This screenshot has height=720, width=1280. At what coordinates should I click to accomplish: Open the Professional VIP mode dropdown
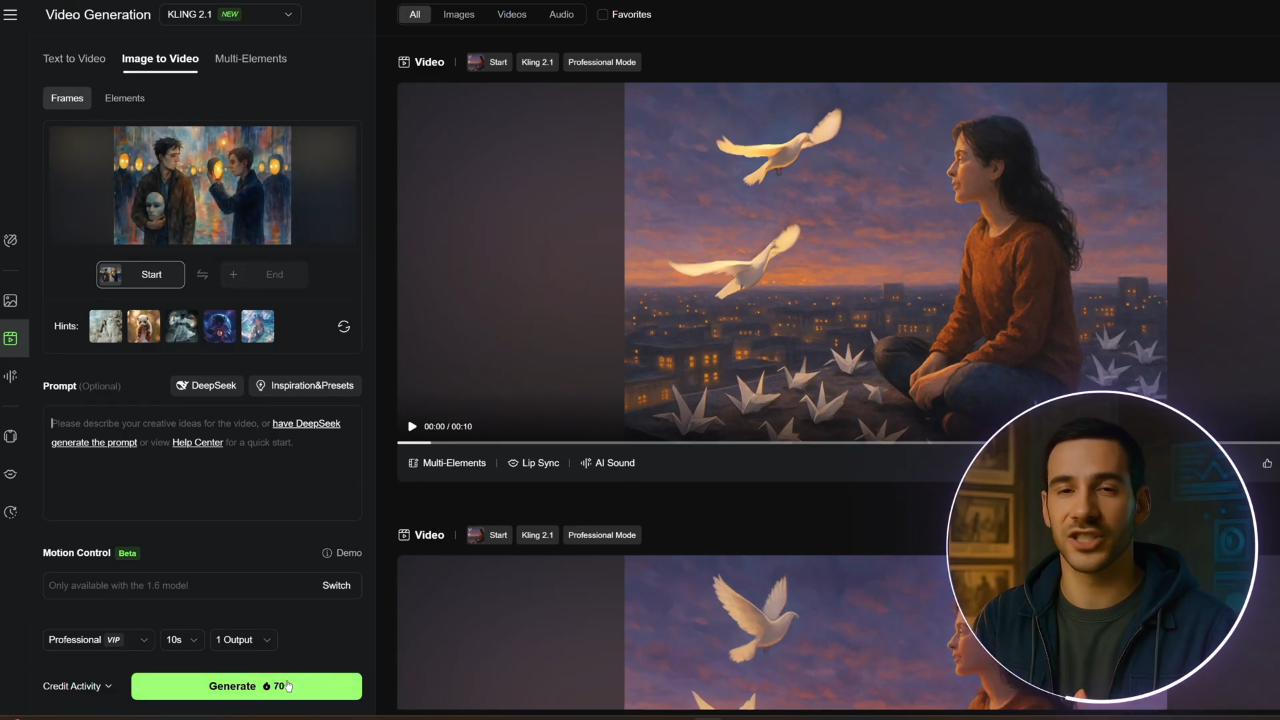pos(99,640)
